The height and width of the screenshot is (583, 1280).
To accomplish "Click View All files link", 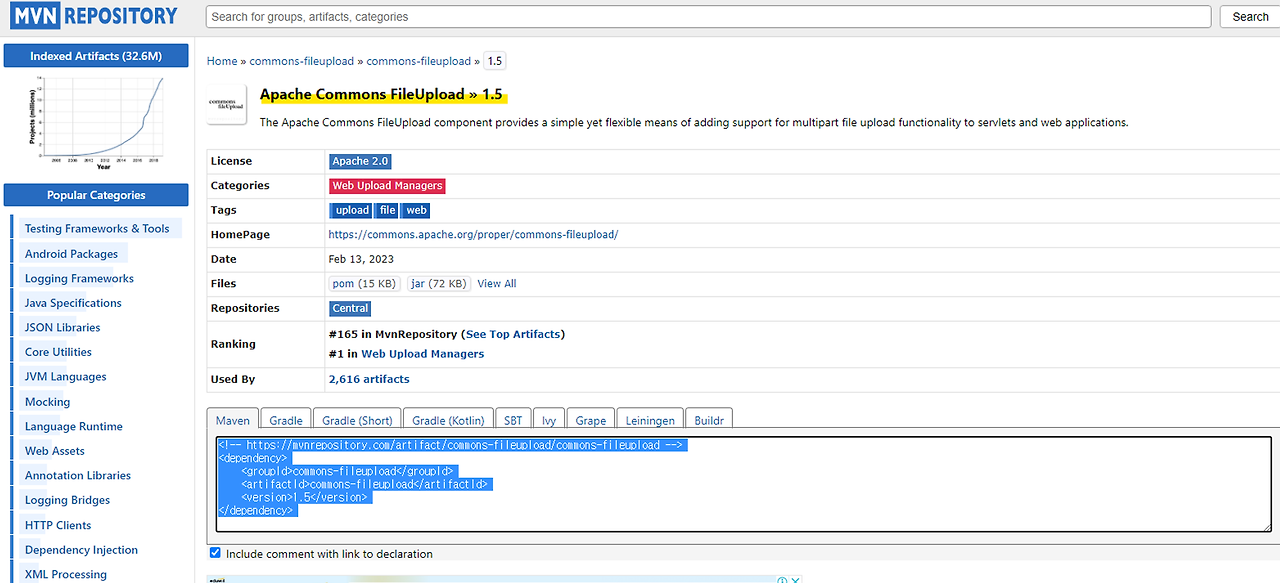I will point(497,284).
